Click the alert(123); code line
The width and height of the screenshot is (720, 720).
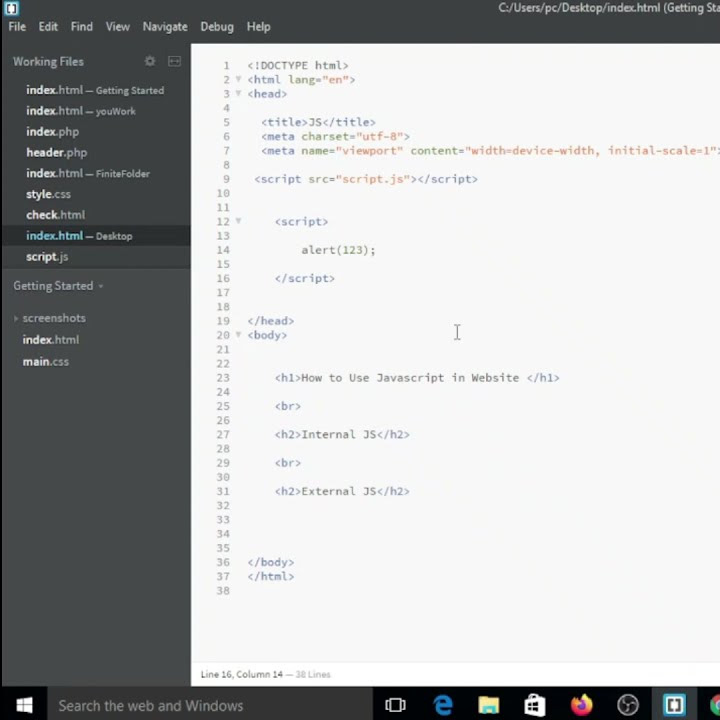[x=338, y=250]
